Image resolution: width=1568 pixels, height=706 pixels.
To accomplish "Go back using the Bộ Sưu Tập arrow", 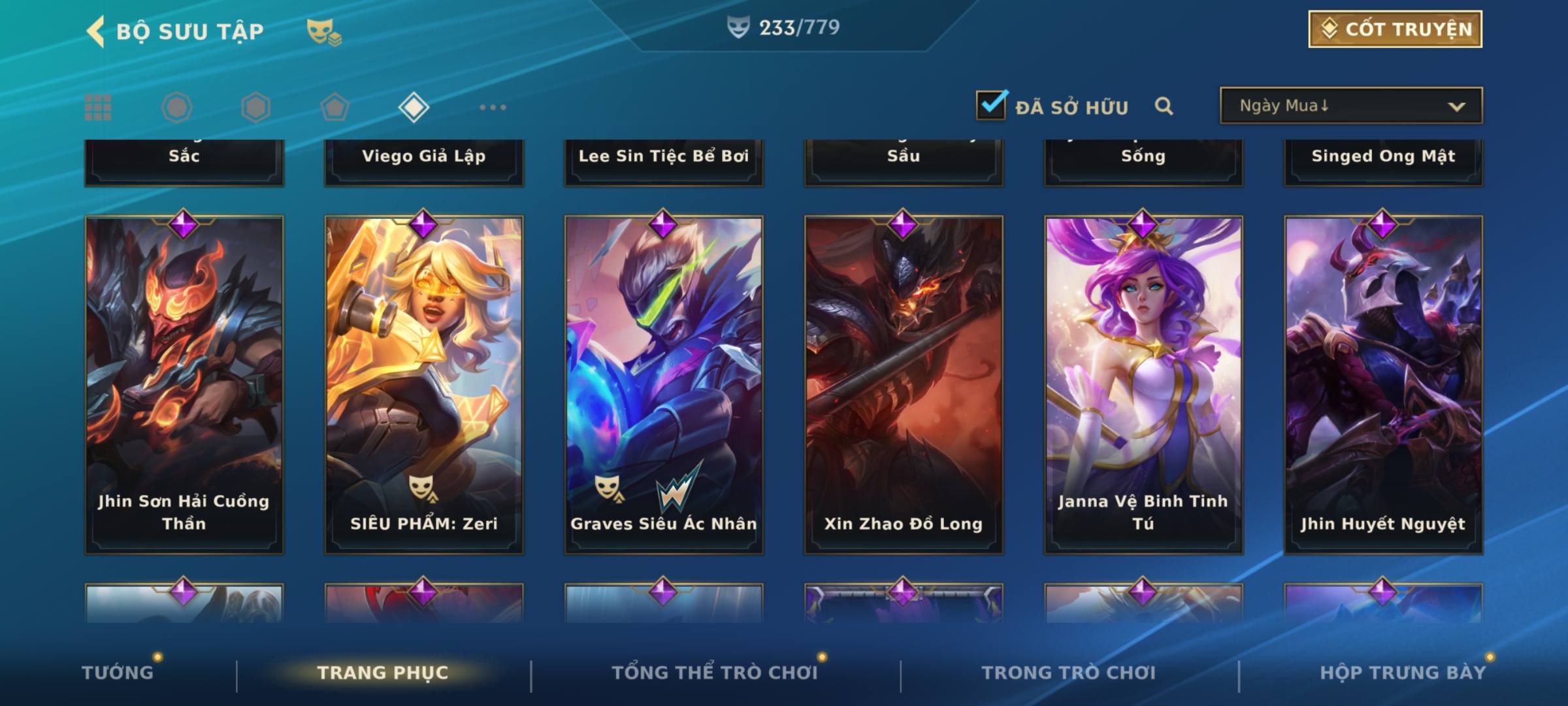I will pyautogui.click(x=95, y=31).
